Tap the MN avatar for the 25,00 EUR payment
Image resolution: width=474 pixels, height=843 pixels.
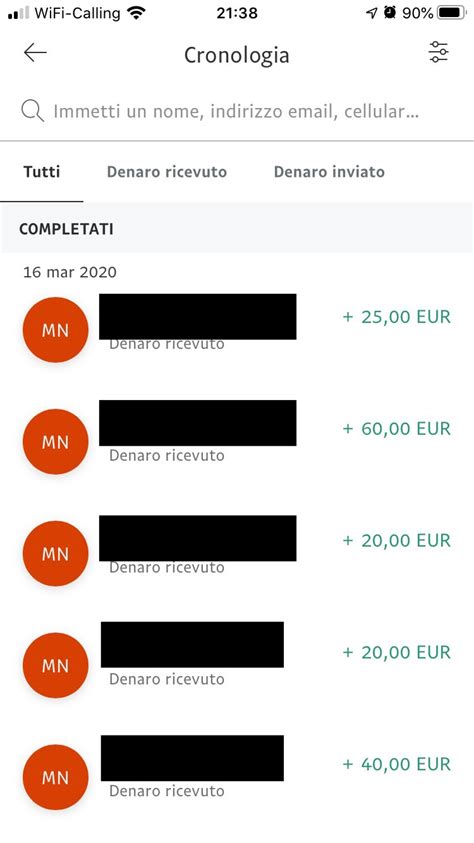point(55,330)
